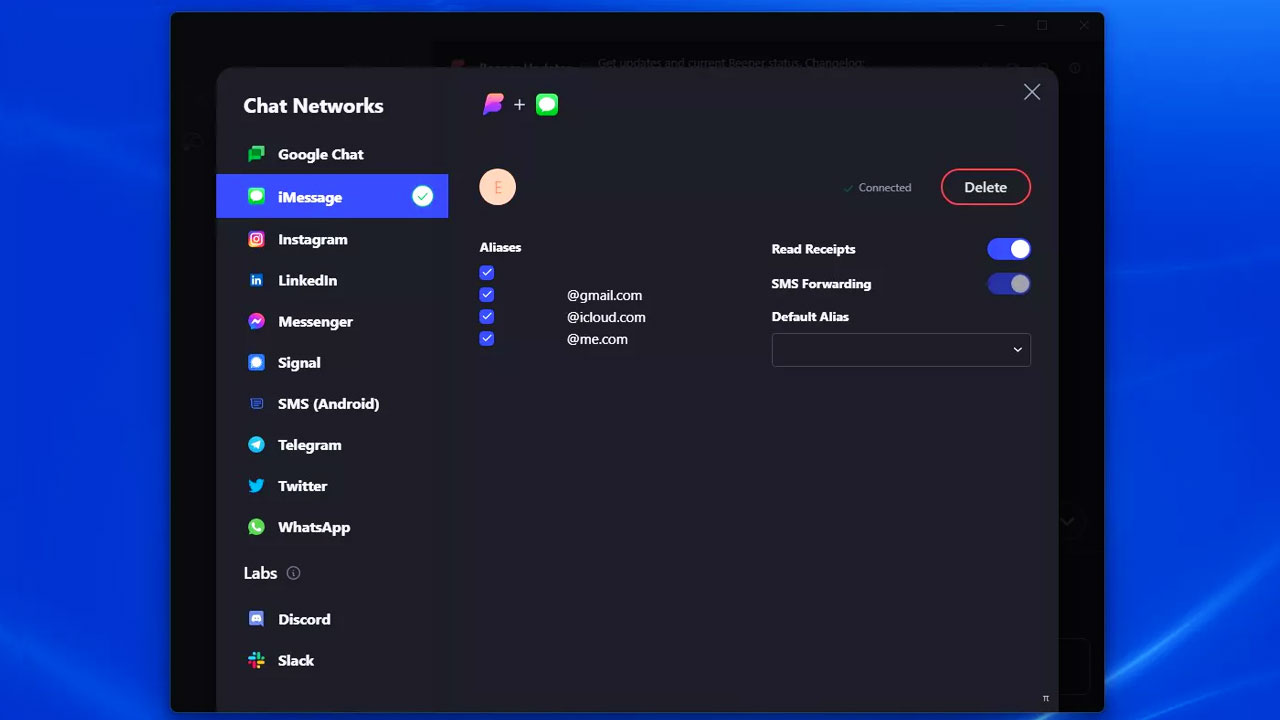The image size is (1280, 720).
Task: Toggle SMS Forwarding switch
Action: point(1008,284)
